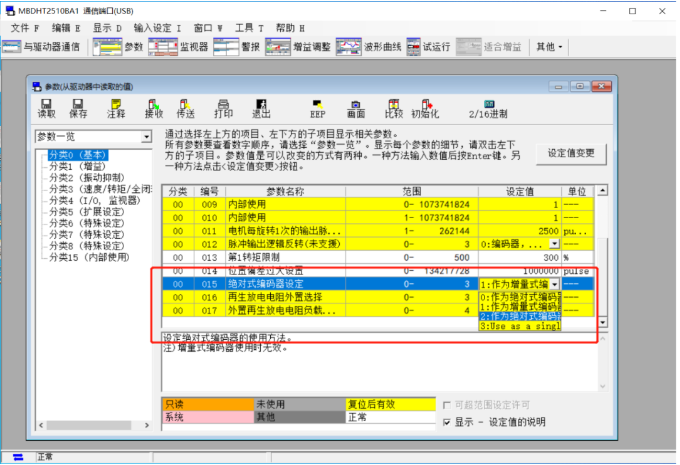Click right arrow of tree horizontal scrollbar
Screen dimensions: 680x465
pos(147,425)
